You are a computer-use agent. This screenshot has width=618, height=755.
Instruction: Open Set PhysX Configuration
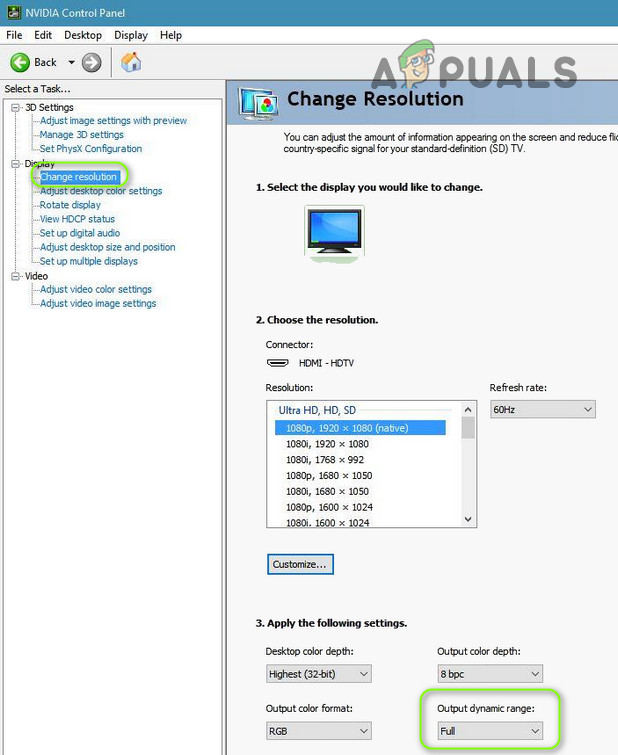coord(91,148)
